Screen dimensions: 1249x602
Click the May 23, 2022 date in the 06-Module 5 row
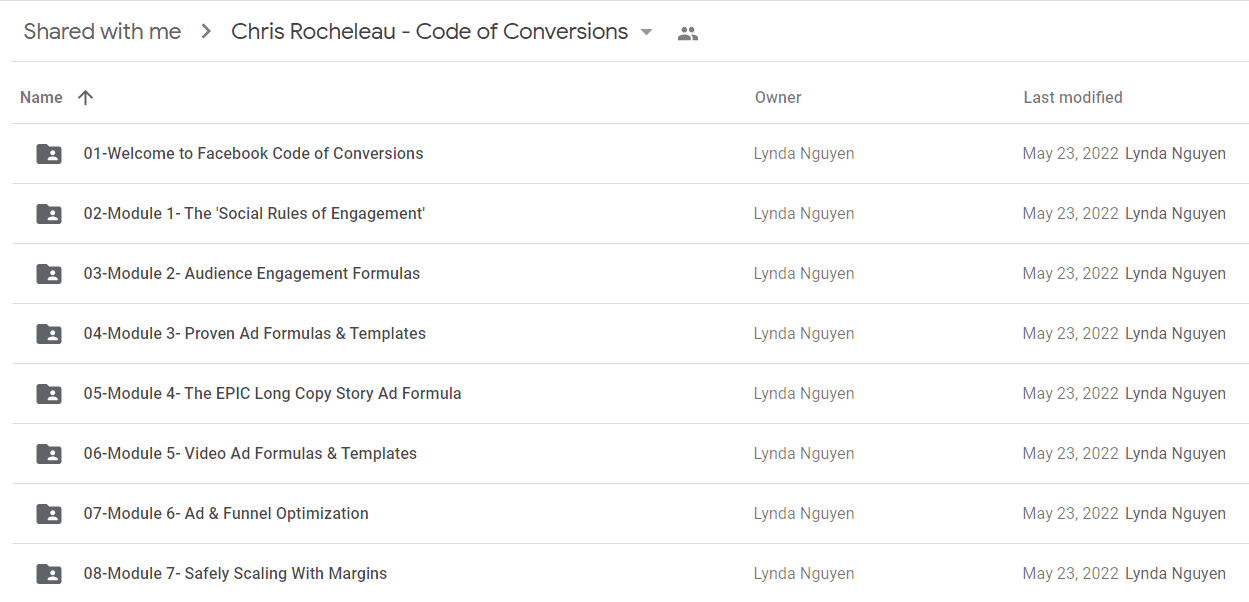tap(1070, 453)
